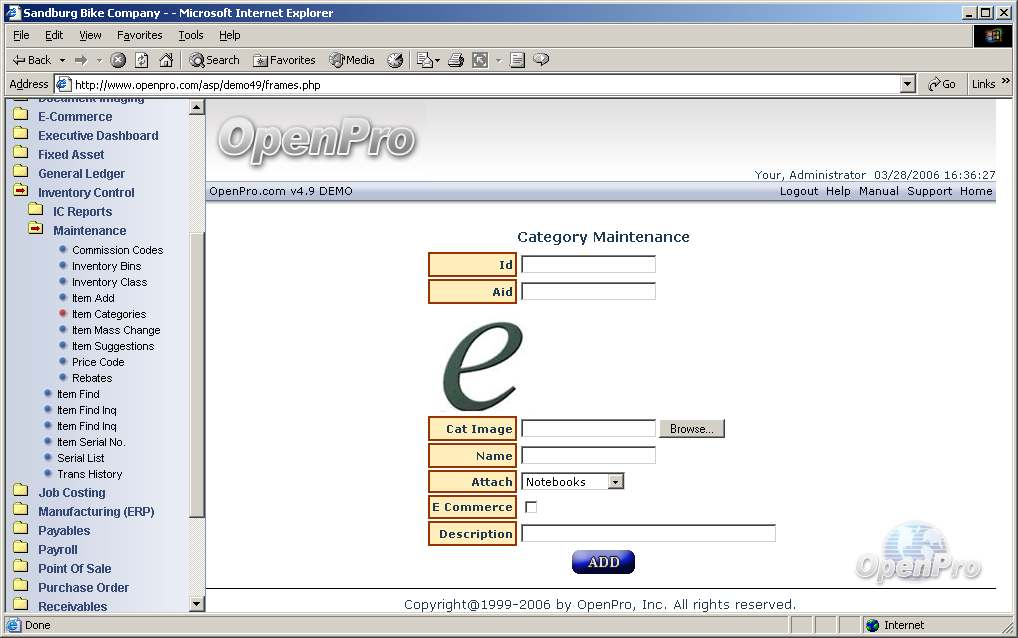1018x638 pixels.
Task: Open the Tools menu
Action: [x=190, y=35]
